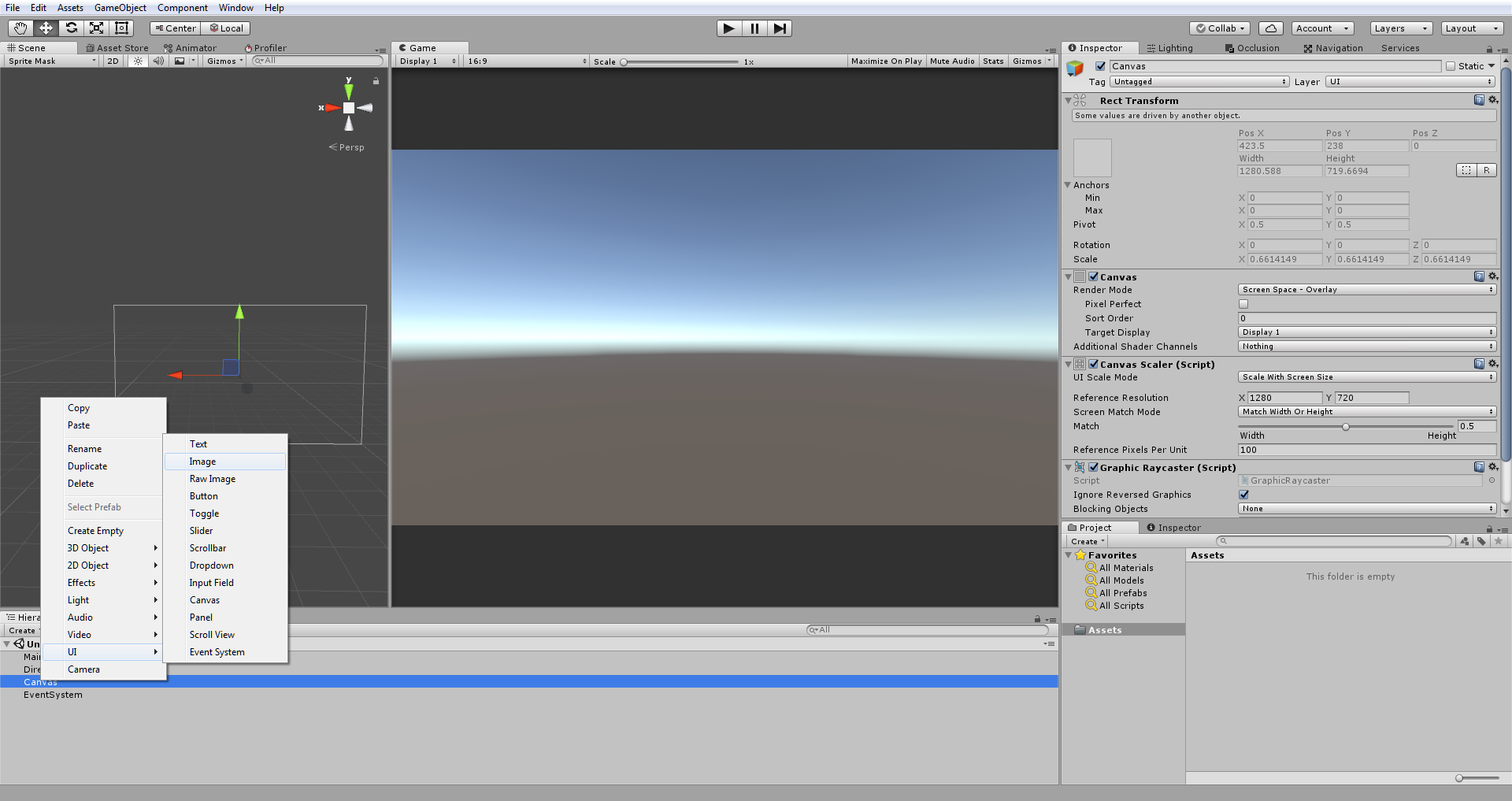The height and width of the screenshot is (801, 1512).
Task: Open the Cloud services icon
Action: 1270,28
